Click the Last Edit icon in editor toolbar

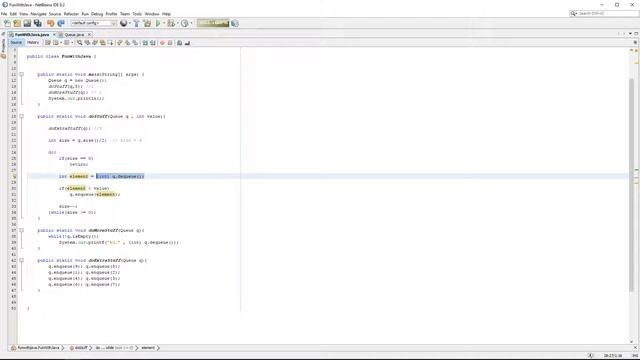point(48,42)
